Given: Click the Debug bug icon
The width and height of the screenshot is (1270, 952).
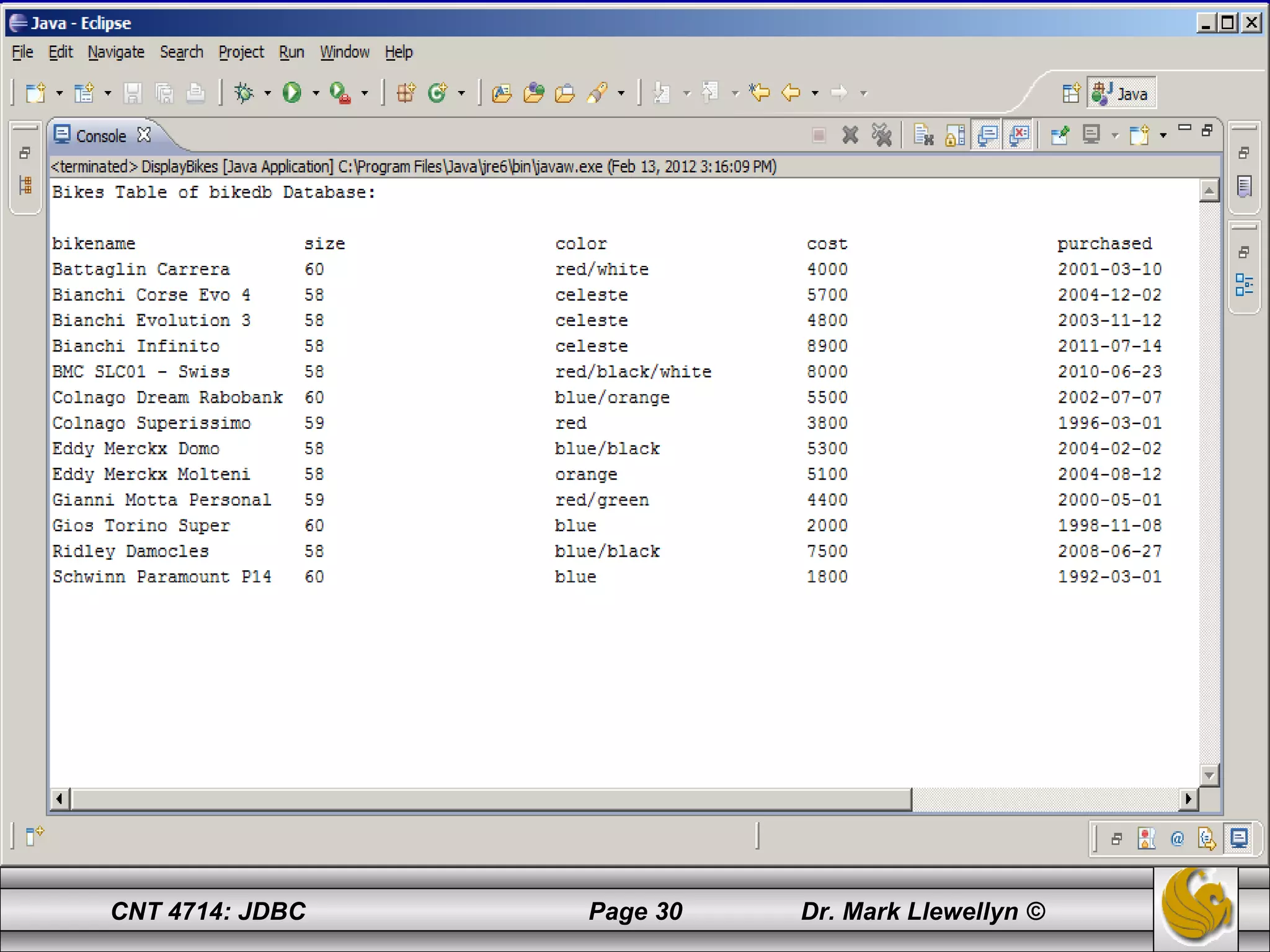Looking at the screenshot, I should [x=244, y=93].
